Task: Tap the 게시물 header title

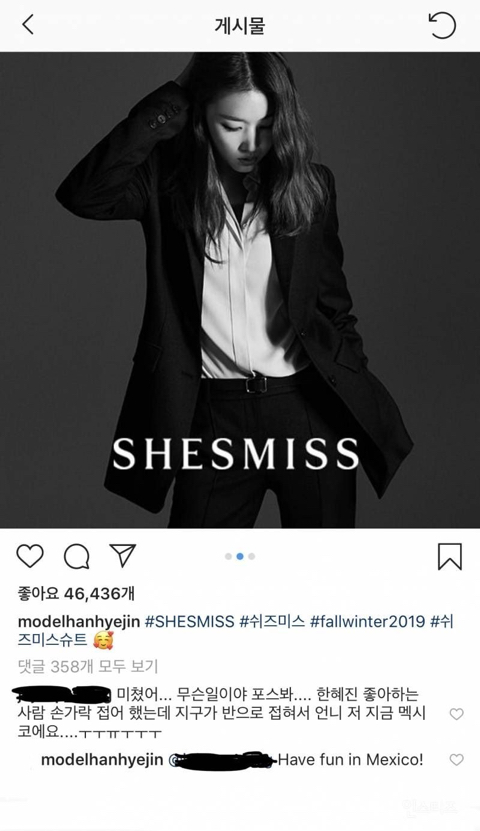Action: pos(239,26)
